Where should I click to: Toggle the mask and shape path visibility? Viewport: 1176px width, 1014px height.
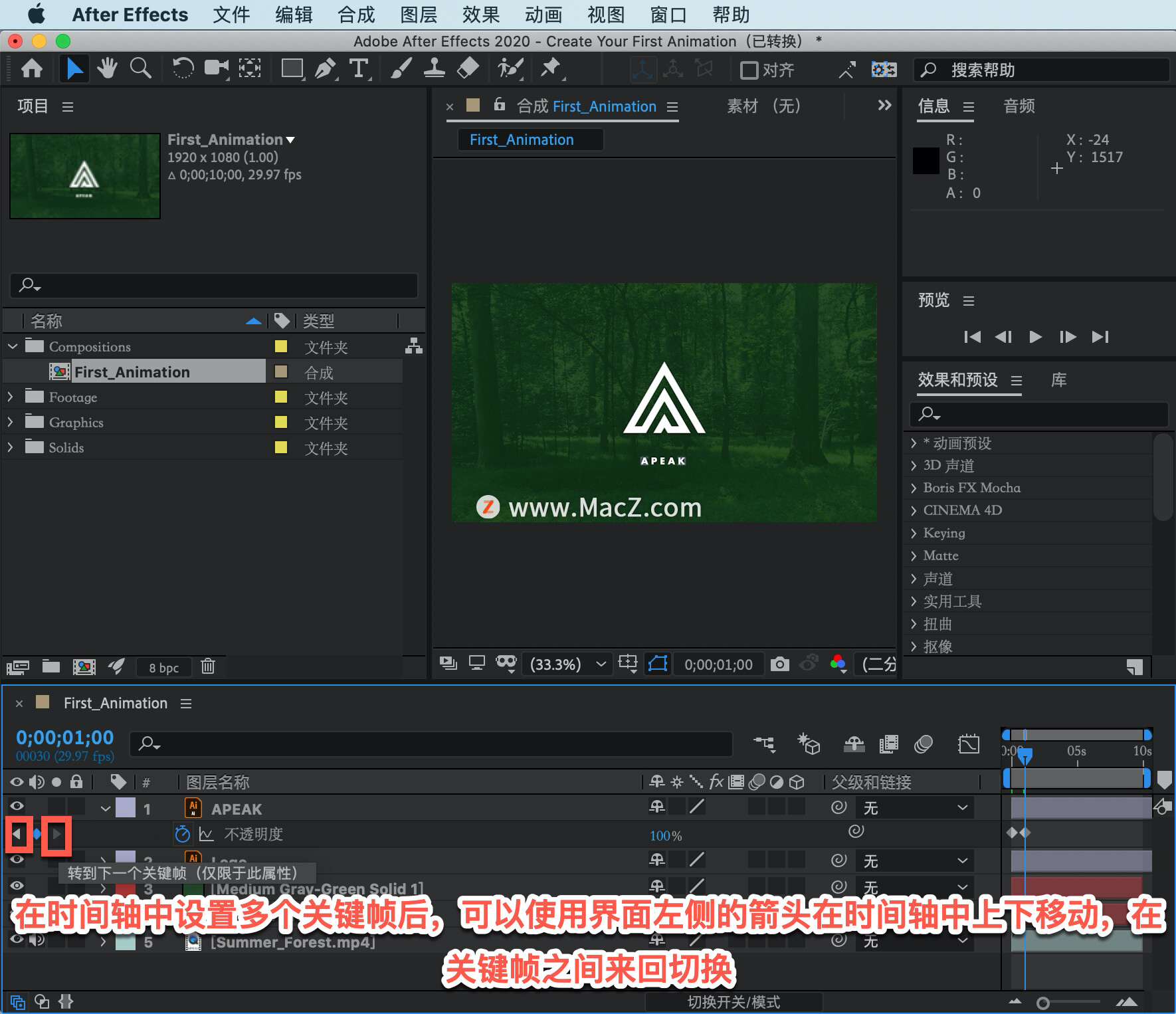pos(658,664)
